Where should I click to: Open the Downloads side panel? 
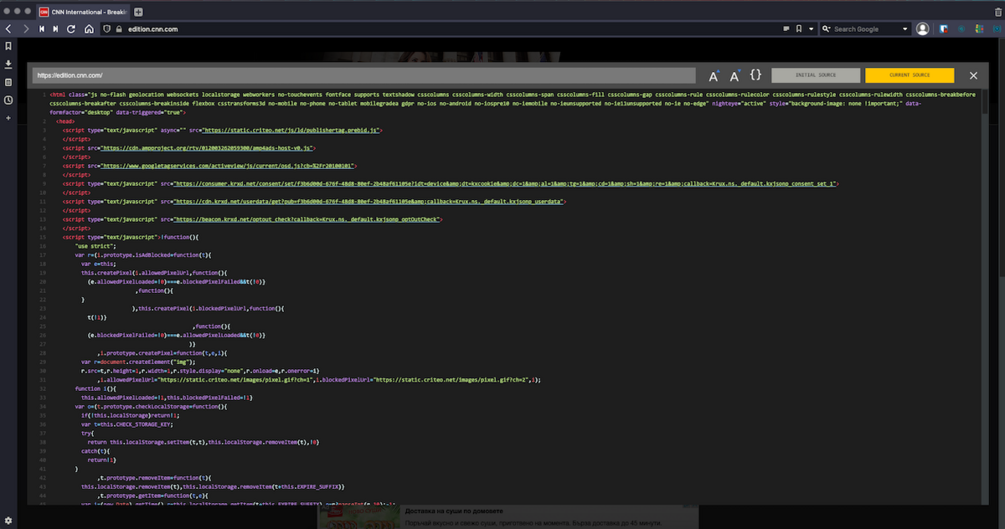[x=8, y=64]
